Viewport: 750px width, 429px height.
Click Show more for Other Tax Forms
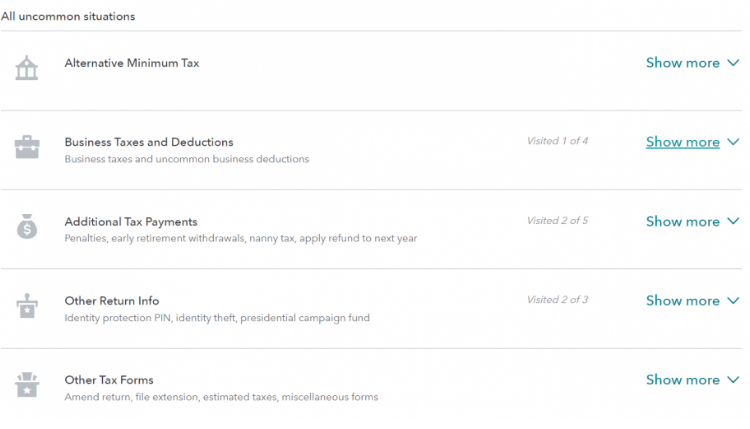click(x=682, y=380)
